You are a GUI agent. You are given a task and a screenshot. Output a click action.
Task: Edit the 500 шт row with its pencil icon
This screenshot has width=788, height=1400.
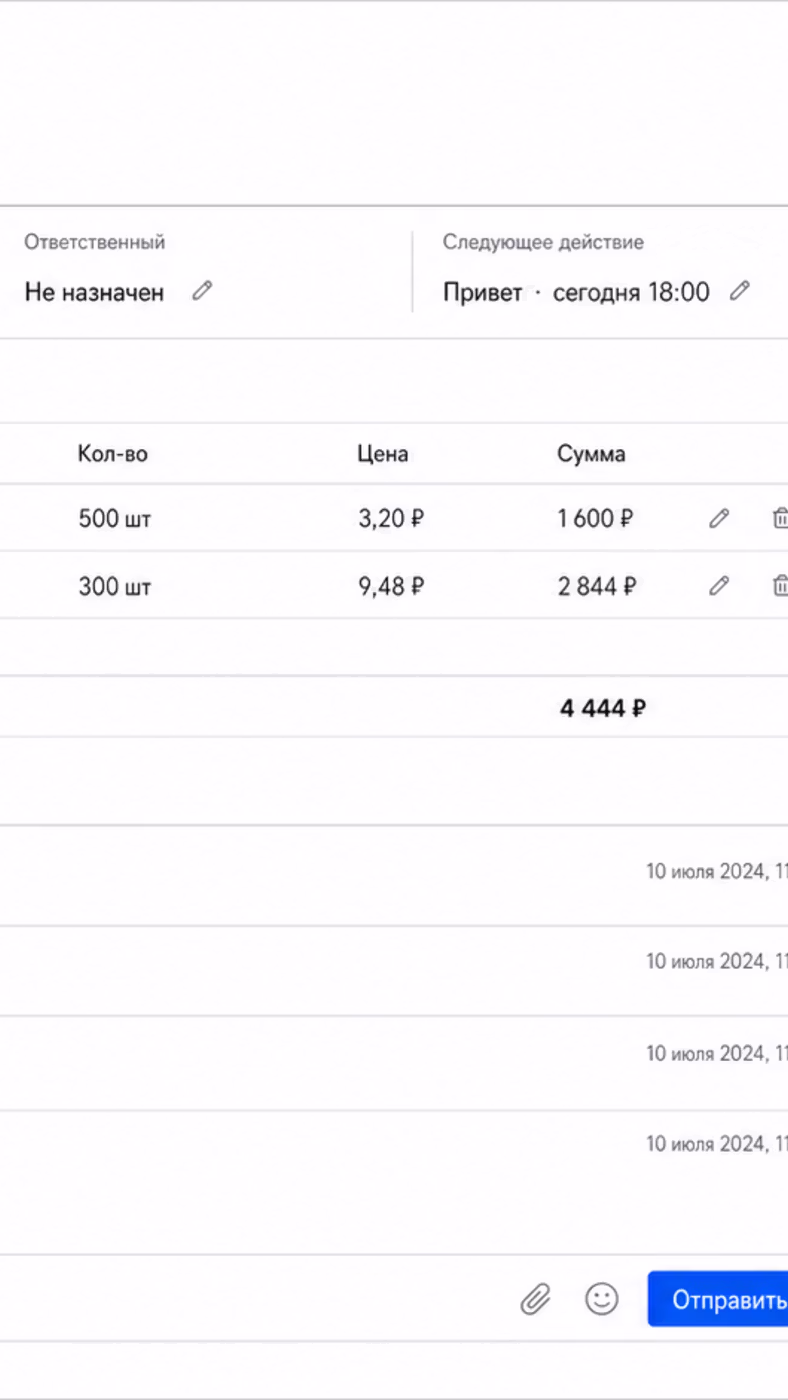click(718, 518)
